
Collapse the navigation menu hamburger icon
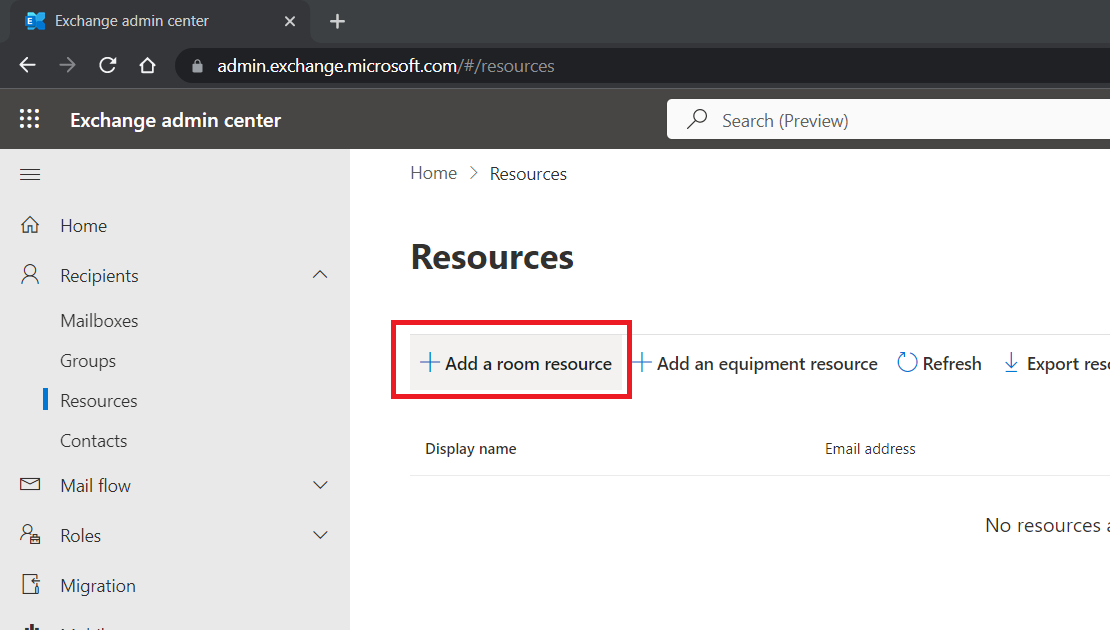click(x=30, y=174)
